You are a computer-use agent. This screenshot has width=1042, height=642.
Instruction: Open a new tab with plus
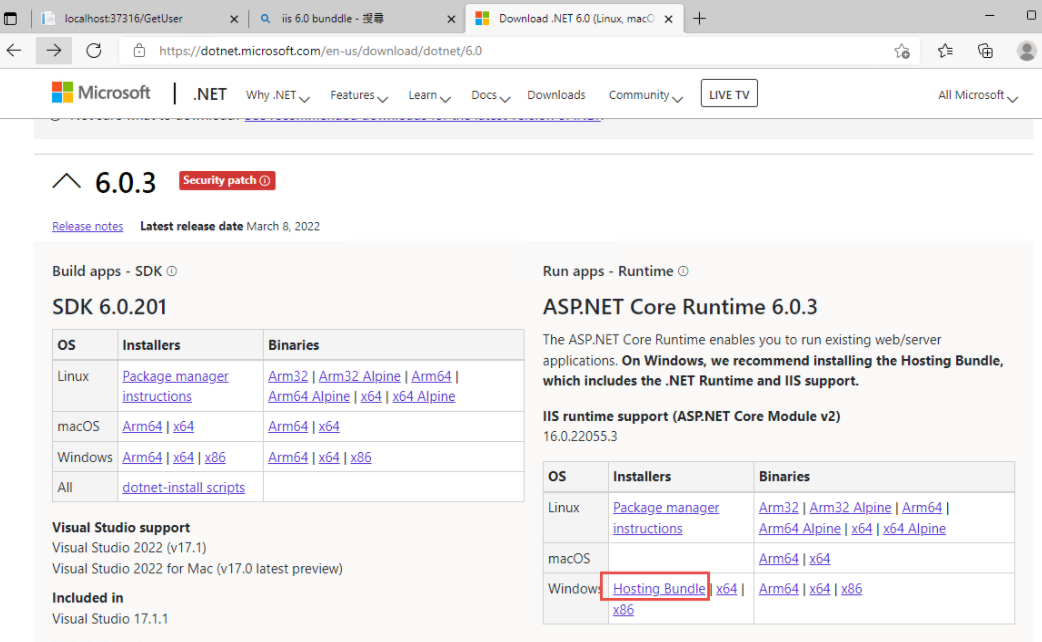(x=699, y=19)
